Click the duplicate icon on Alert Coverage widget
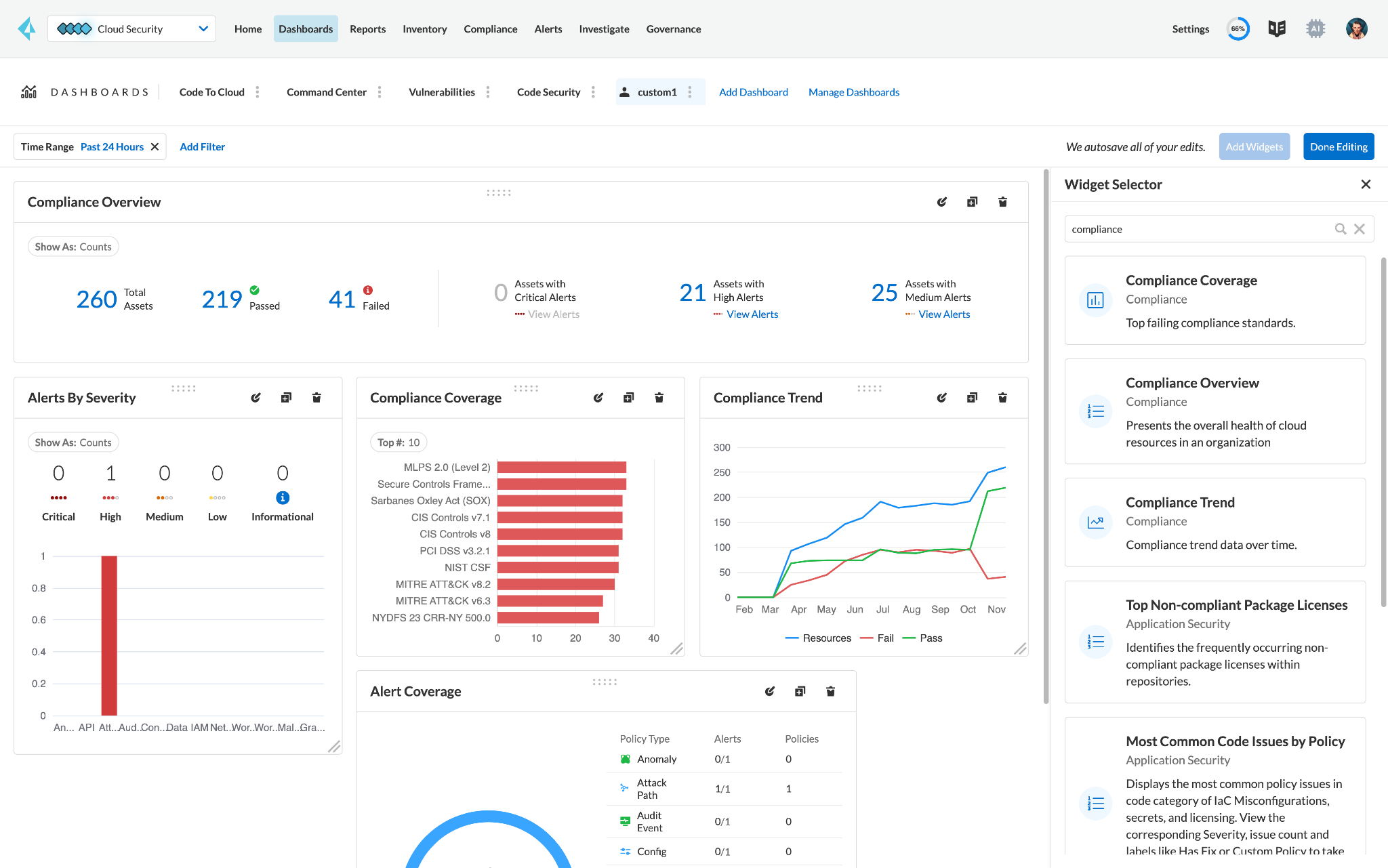The height and width of the screenshot is (868, 1388). pos(800,690)
